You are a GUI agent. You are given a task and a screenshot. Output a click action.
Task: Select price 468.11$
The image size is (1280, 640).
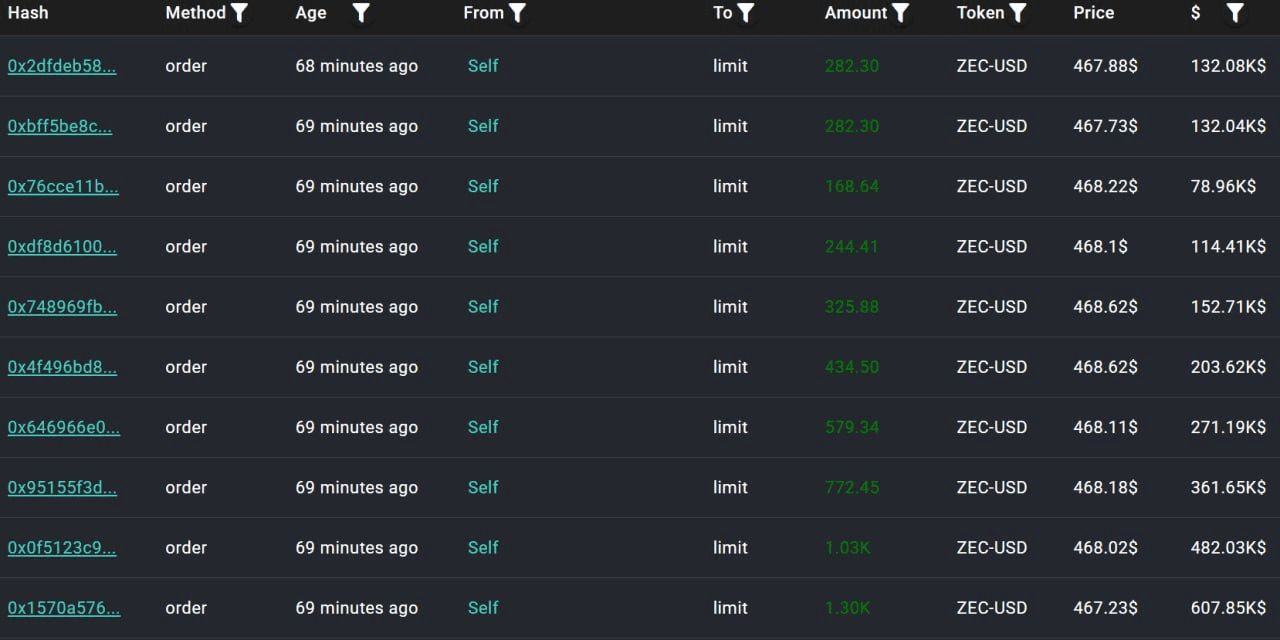tap(1105, 427)
